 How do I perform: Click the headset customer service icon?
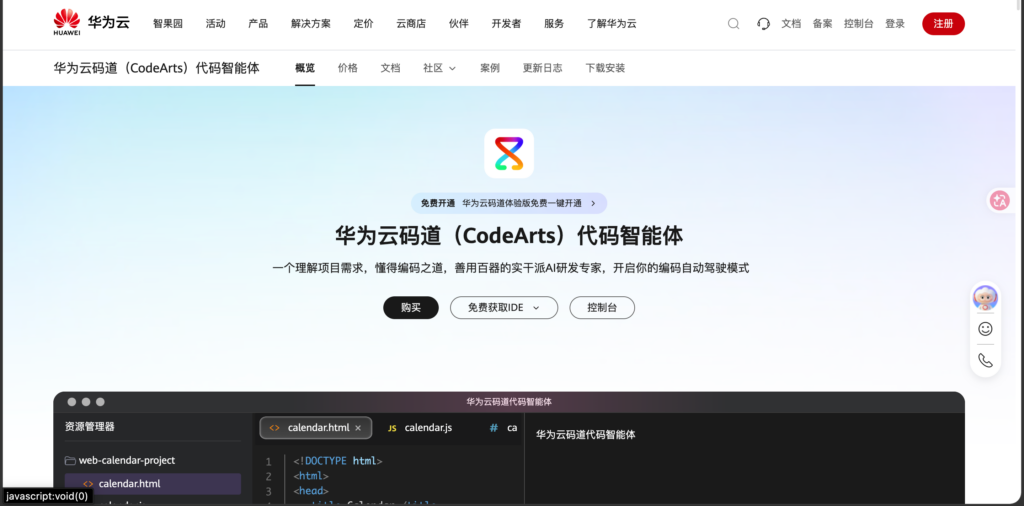point(763,24)
